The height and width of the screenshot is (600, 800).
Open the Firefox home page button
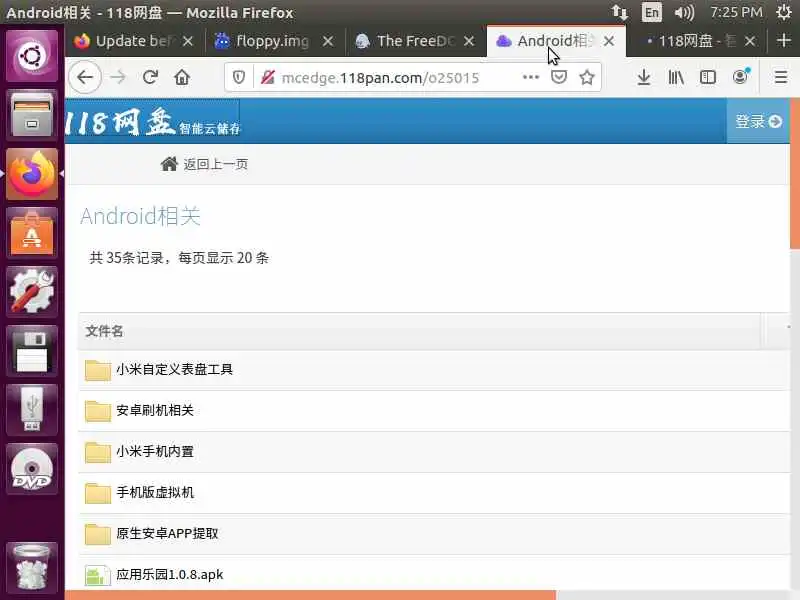point(182,78)
